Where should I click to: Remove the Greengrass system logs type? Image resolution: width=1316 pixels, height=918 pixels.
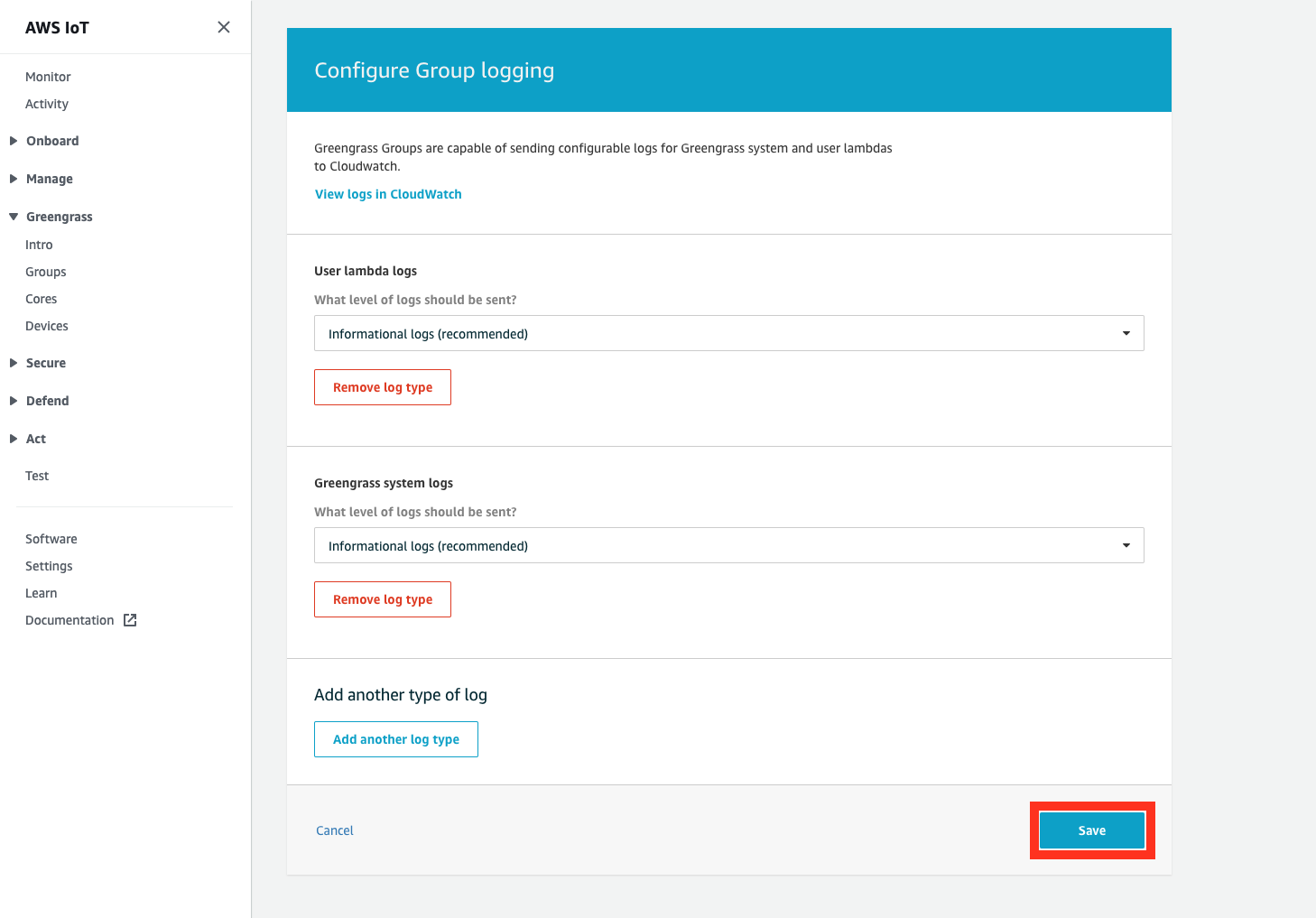[x=383, y=599]
